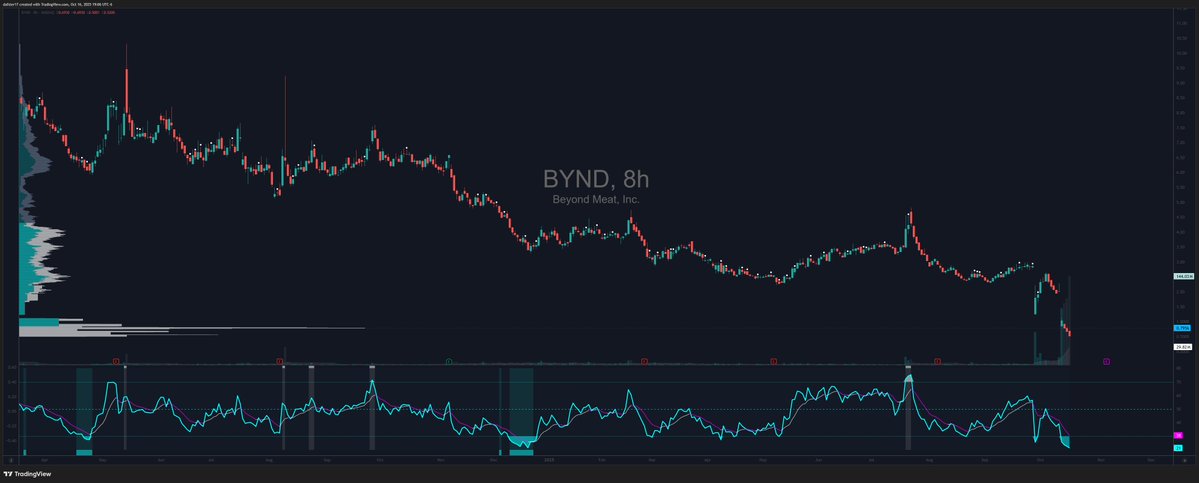
Task: Open the second red earnings marker from left
Action: pos(279,360)
